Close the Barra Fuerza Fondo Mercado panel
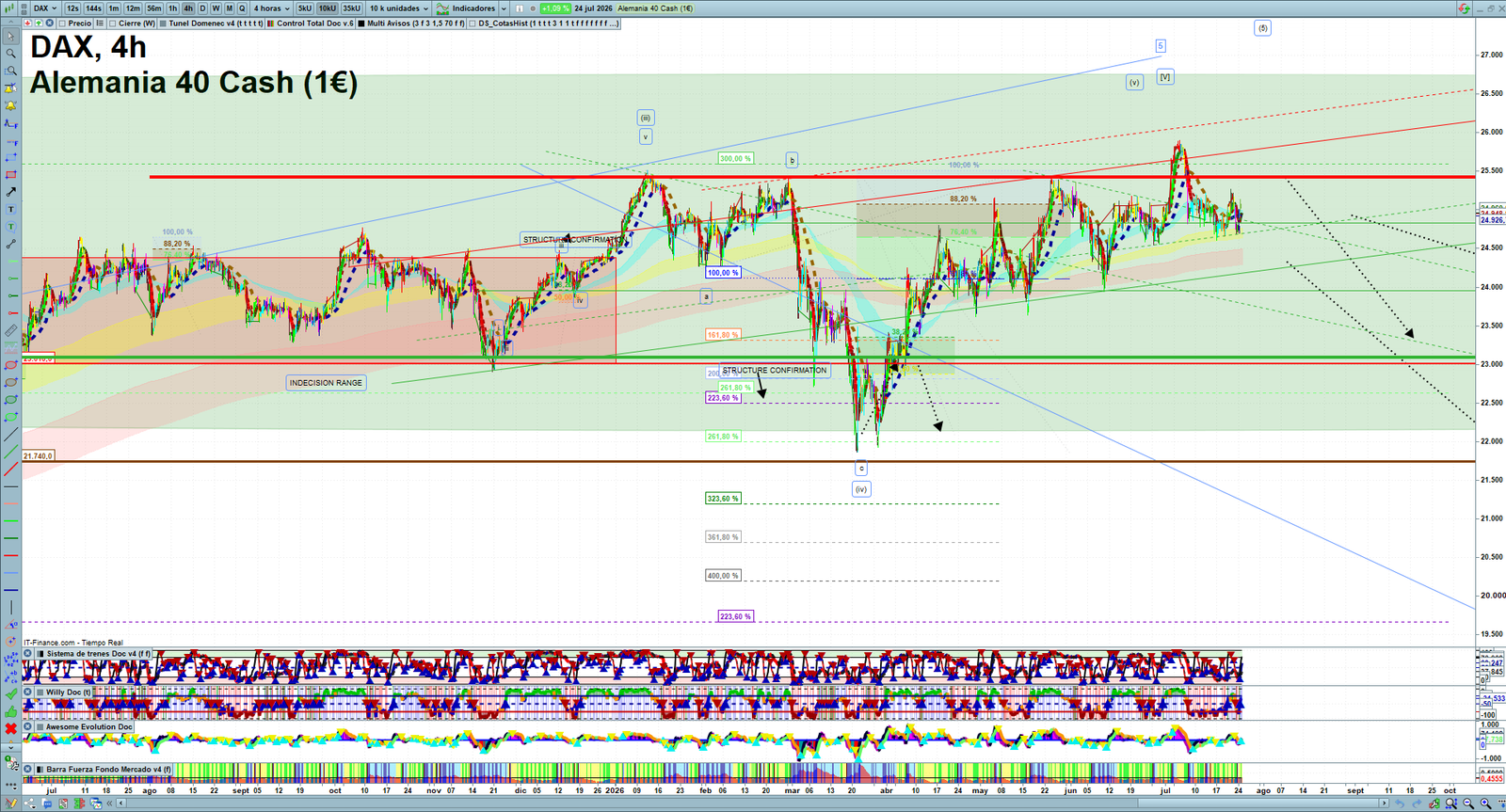Viewport: 1506px width, 812px height. coord(28,769)
